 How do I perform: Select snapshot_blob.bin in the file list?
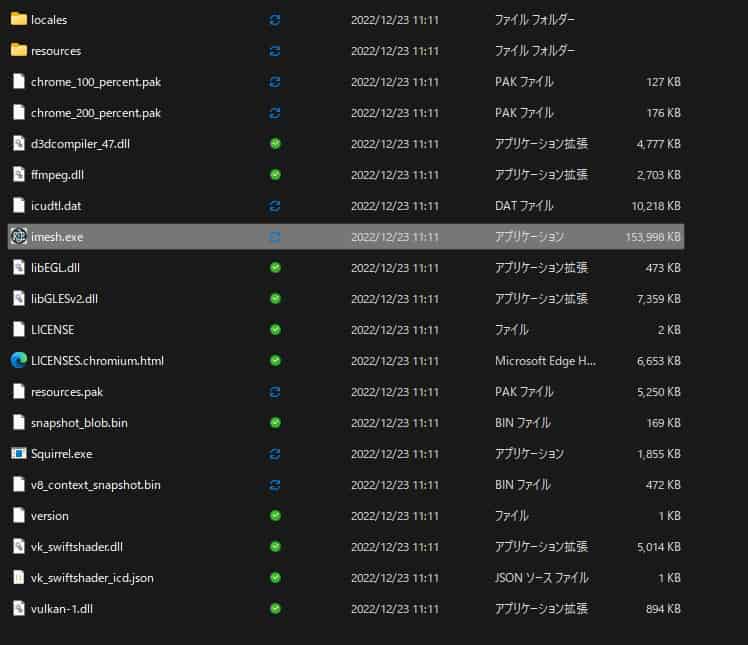[x=79, y=423]
